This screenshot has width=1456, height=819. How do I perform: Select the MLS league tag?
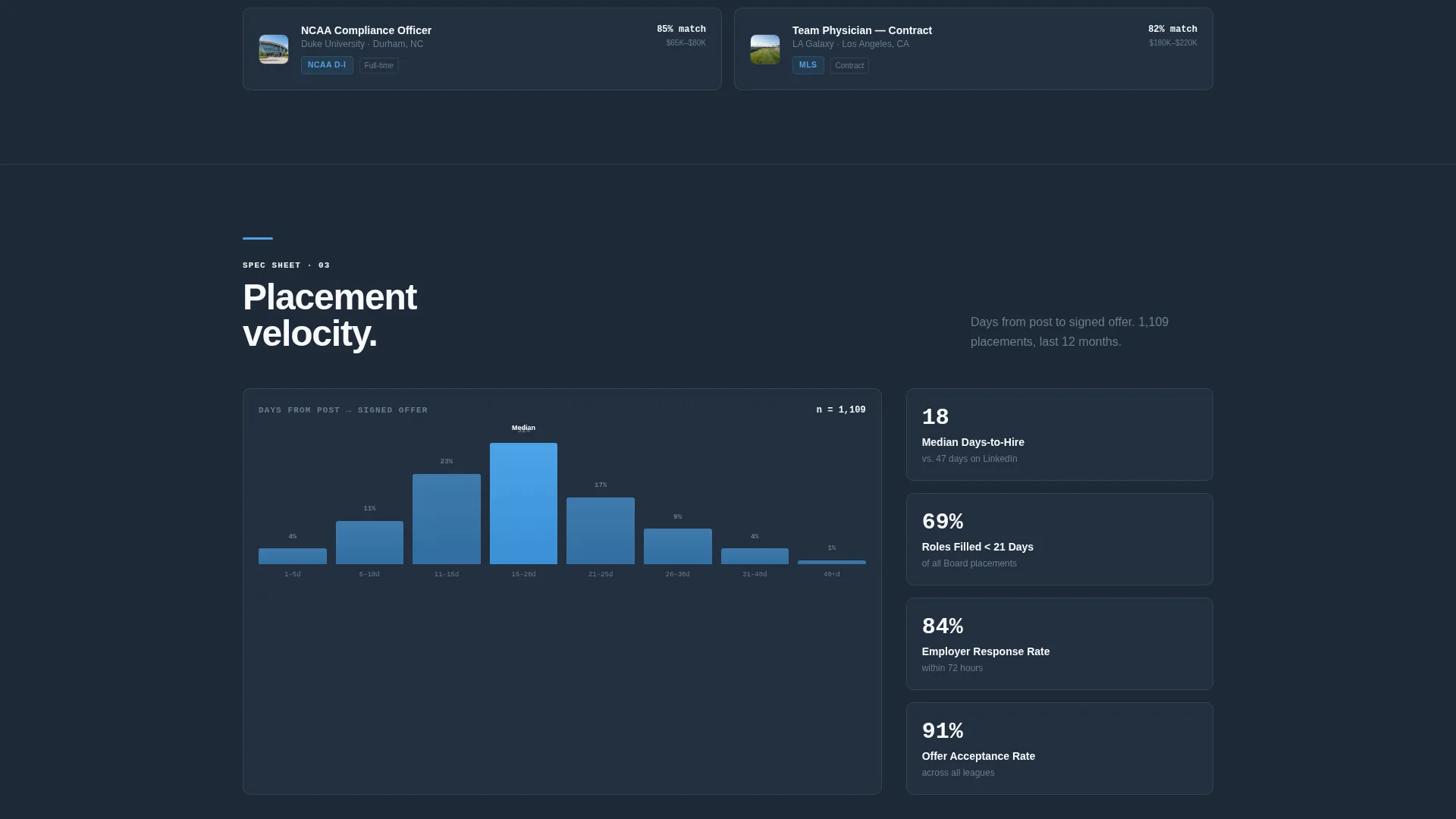point(808,65)
